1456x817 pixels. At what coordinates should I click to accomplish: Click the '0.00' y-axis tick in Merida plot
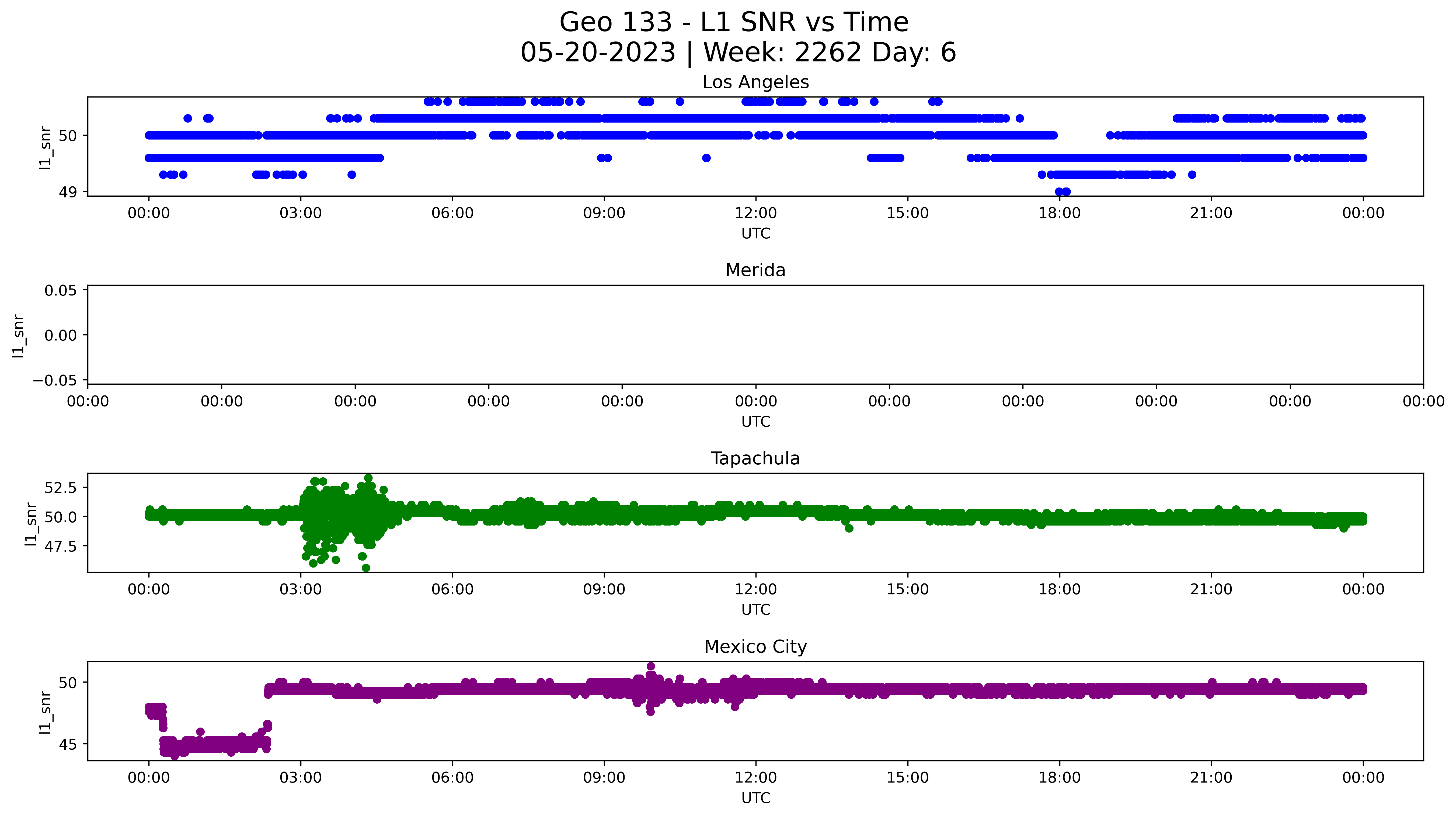pos(61,335)
